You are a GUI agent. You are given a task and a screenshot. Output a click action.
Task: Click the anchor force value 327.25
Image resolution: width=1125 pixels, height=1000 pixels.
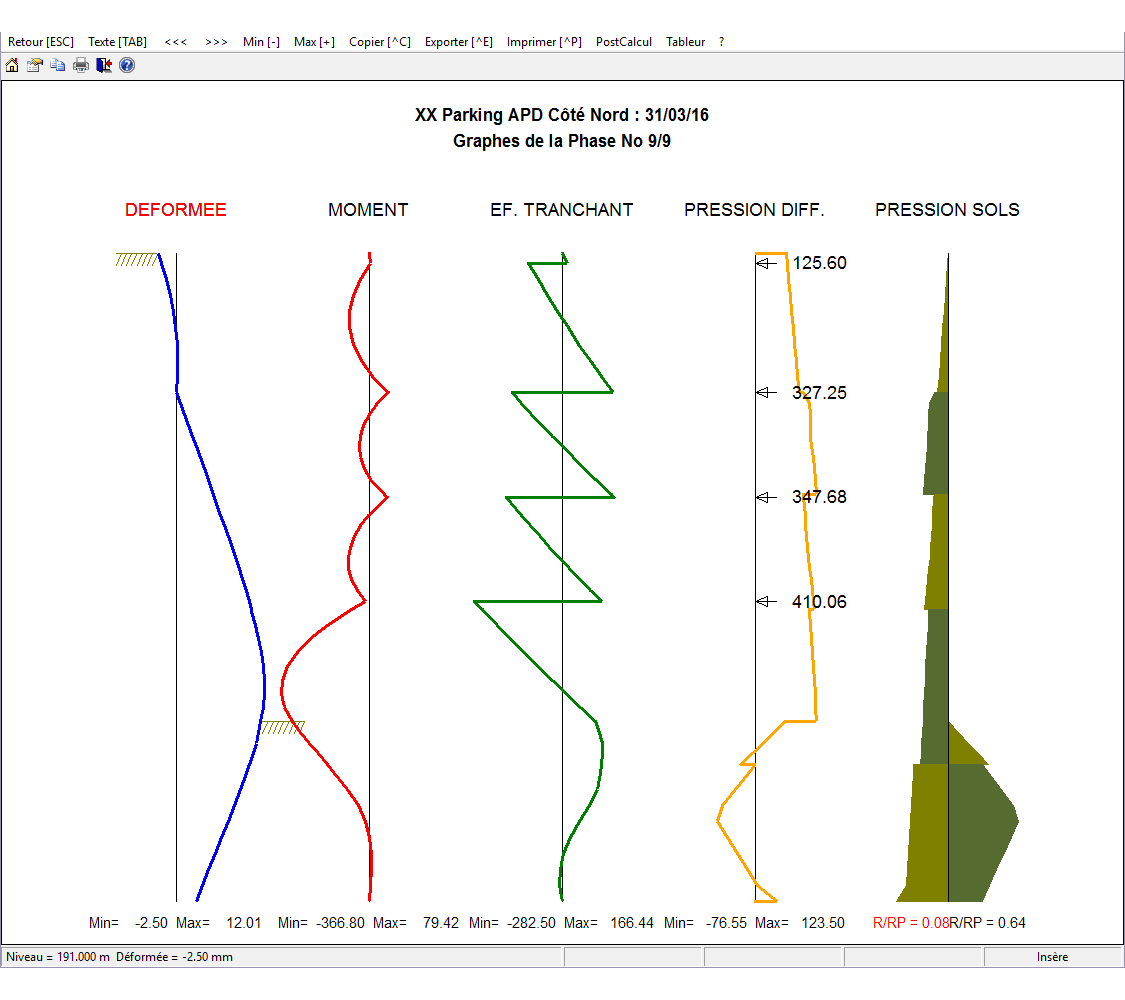pyautogui.click(x=819, y=392)
